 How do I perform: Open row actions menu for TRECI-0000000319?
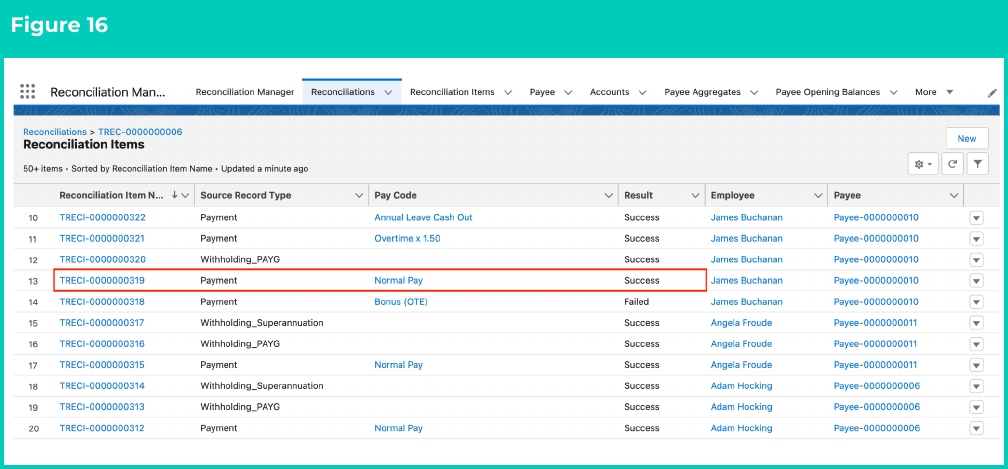point(976,281)
